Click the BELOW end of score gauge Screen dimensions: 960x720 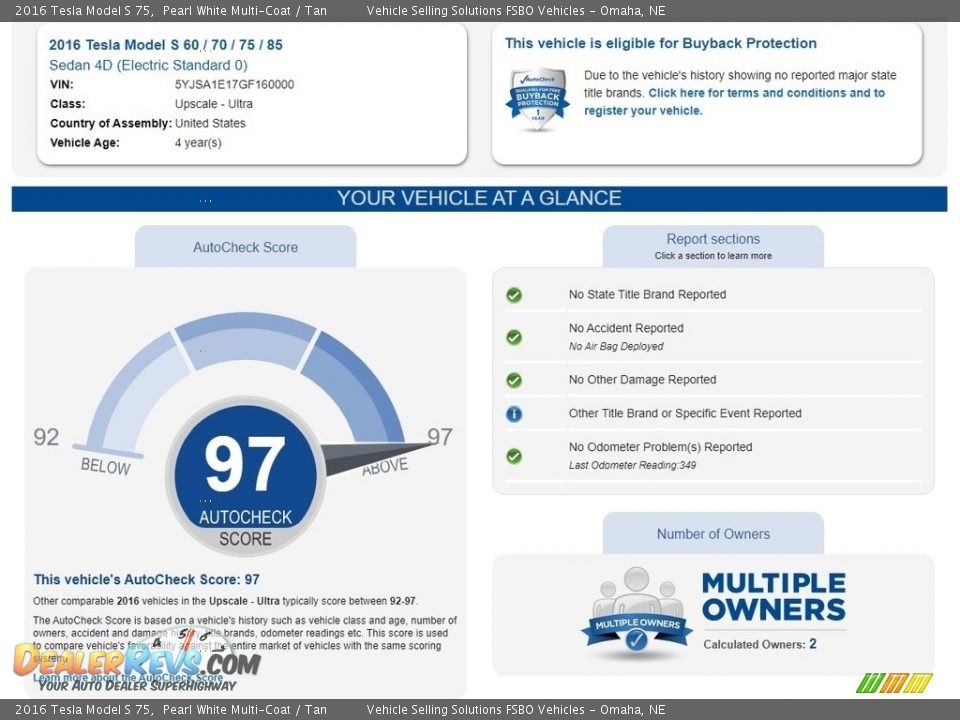pyautogui.click(x=106, y=467)
